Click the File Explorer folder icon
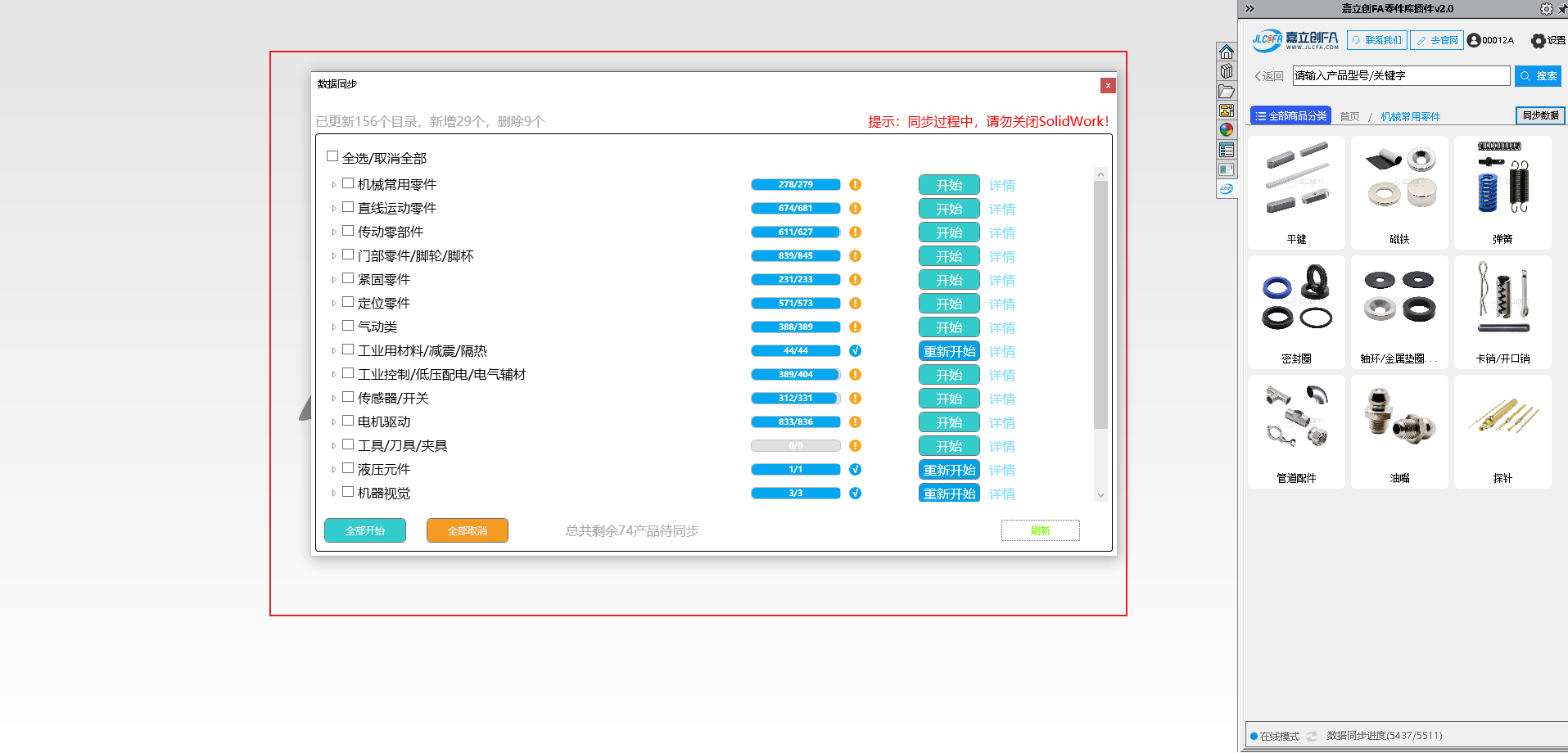 [x=1226, y=92]
